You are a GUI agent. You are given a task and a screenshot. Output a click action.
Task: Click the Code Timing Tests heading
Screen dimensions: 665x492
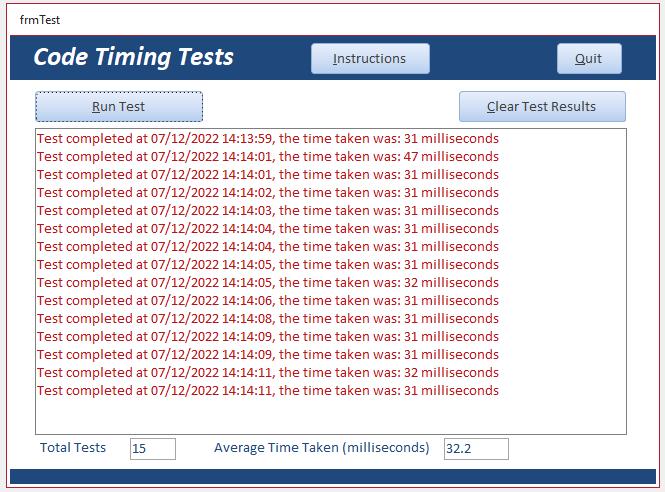134,58
